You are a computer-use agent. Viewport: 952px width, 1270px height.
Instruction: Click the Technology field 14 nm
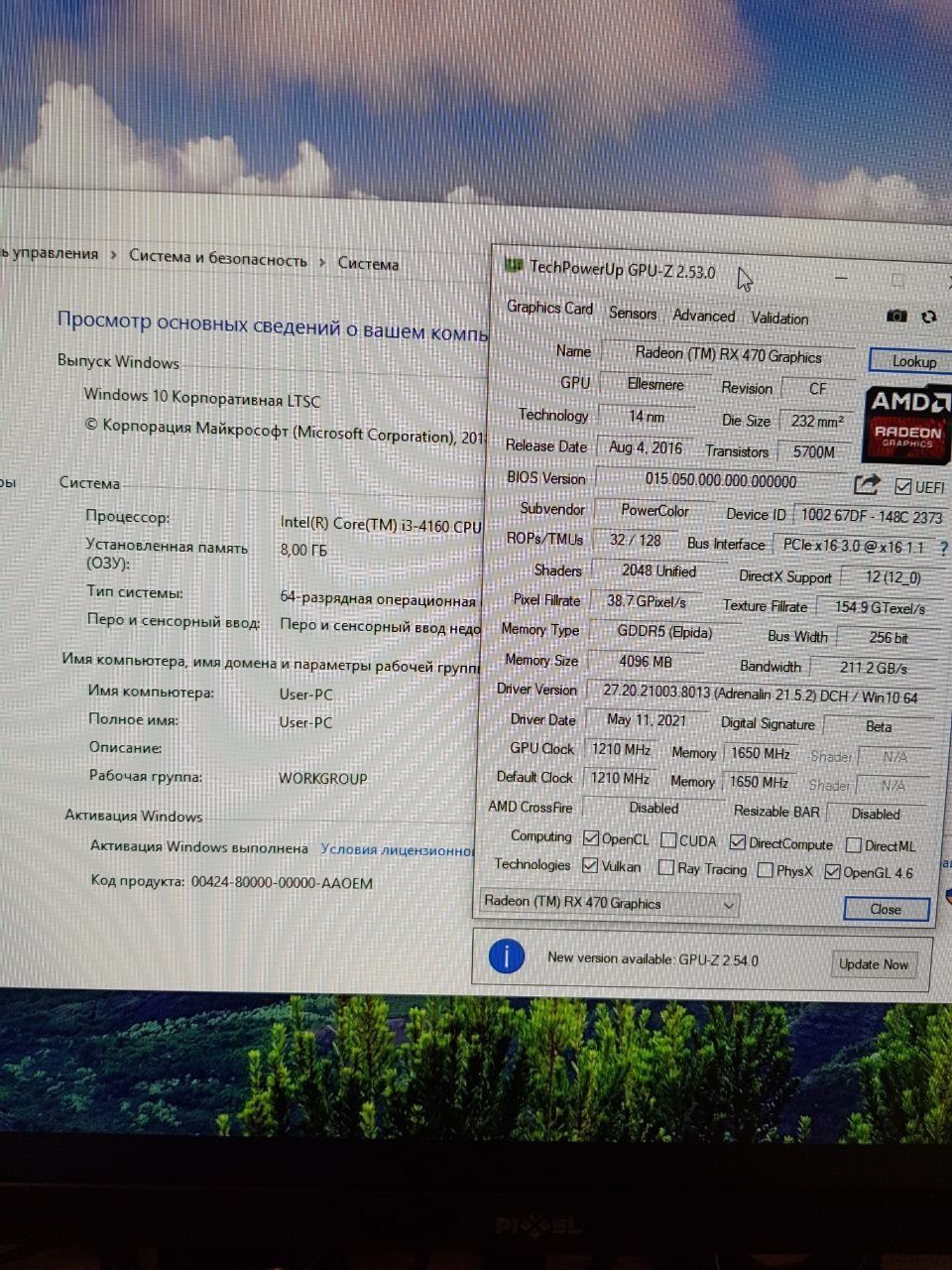tap(647, 417)
